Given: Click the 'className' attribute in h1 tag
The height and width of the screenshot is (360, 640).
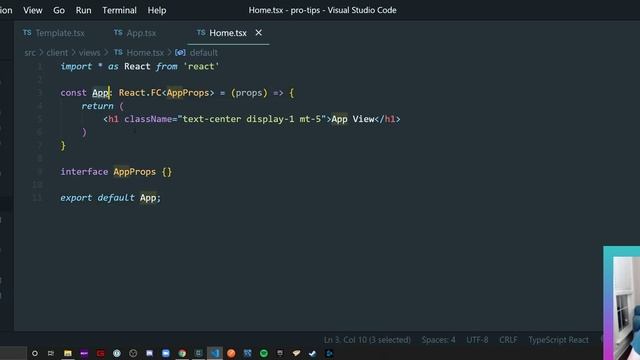Looking at the screenshot, I should pos(148,119).
